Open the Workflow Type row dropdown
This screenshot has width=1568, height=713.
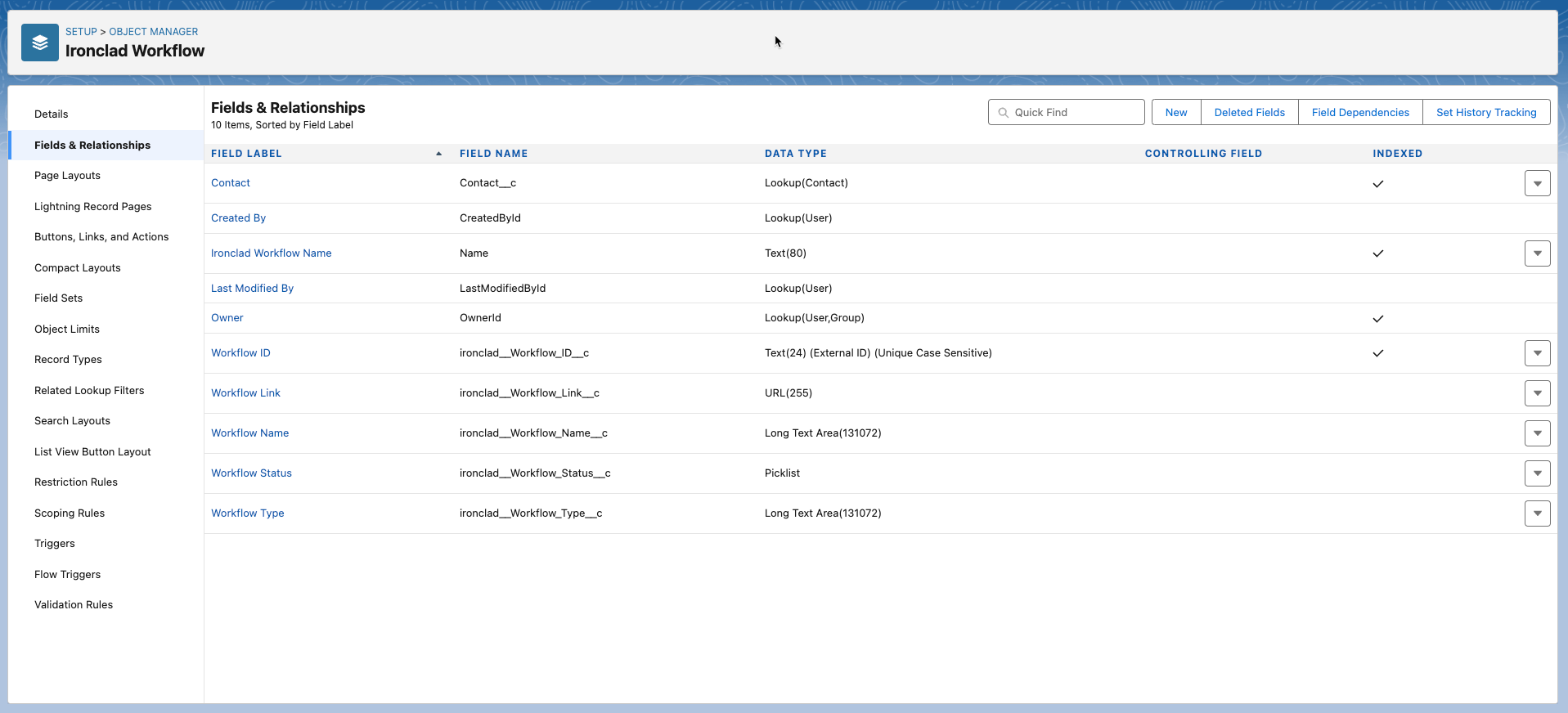[x=1538, y=513]
